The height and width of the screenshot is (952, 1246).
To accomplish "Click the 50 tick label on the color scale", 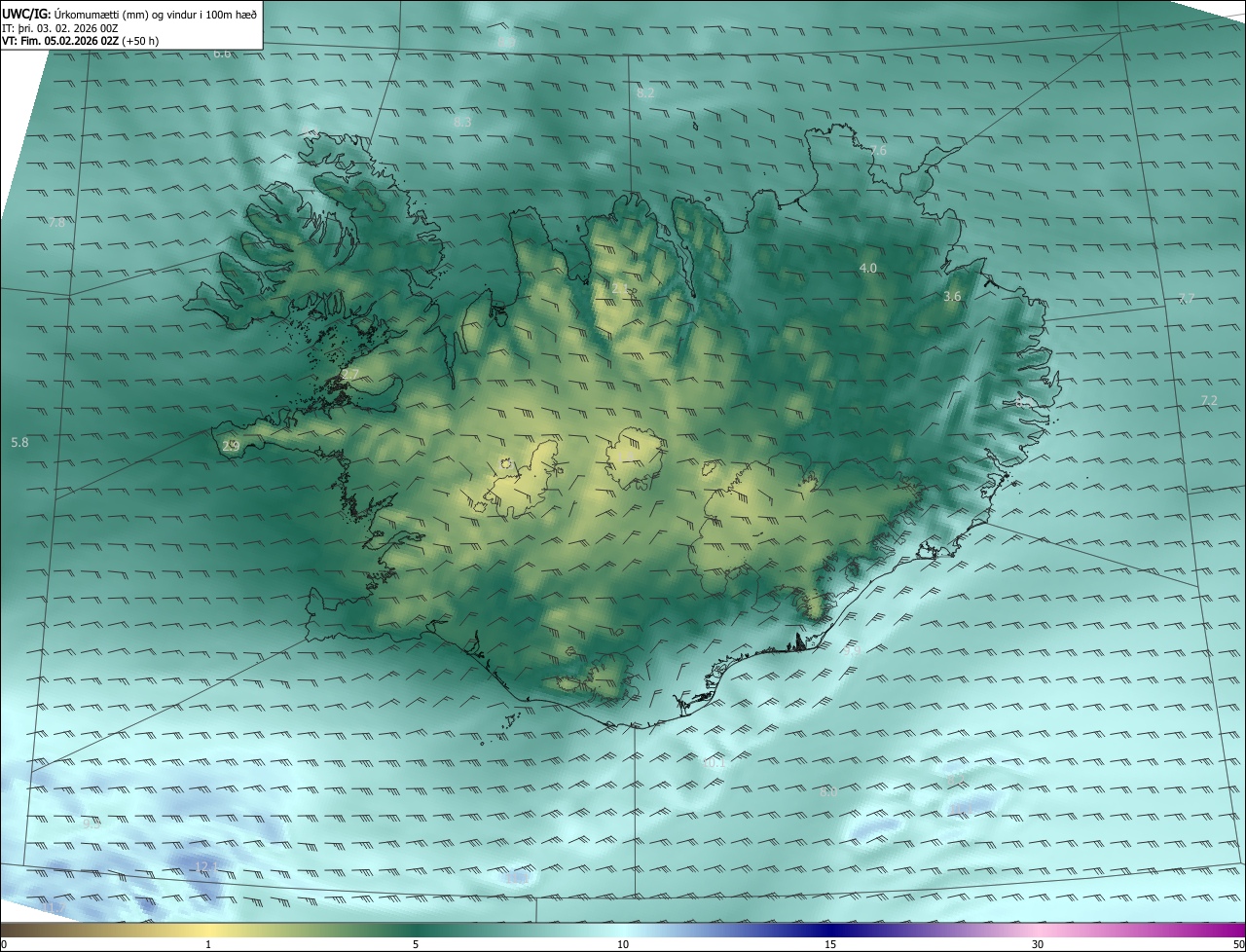I will (1238, 944).
